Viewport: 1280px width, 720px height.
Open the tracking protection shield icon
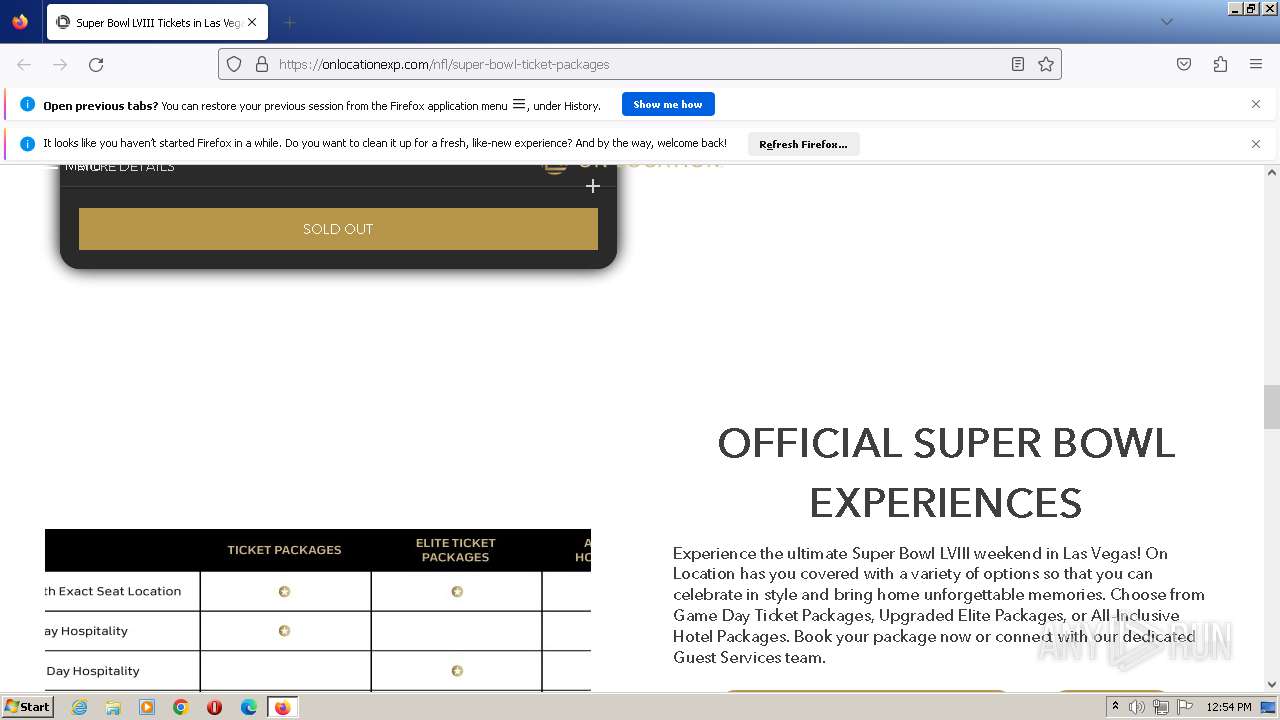coord(234,64)
